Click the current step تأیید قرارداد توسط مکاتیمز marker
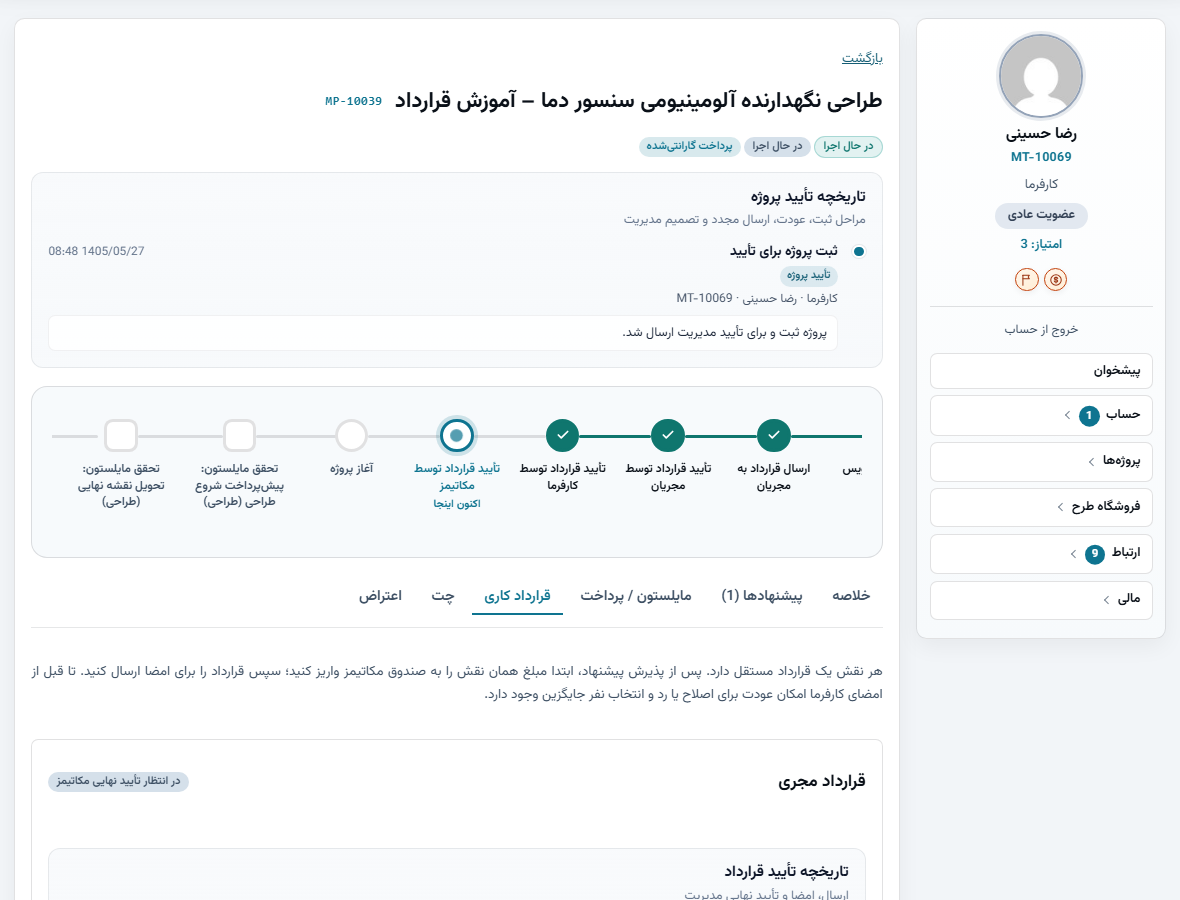Screen dimensions: 1180x900 point(456,435)
